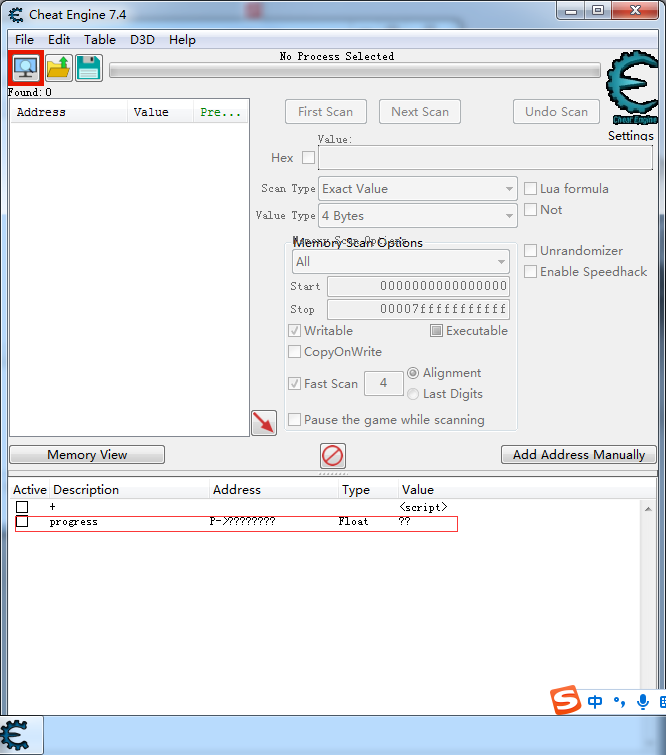Screen dimensions: 666x755
Task: Open the process list icon
Action: (26, 68)
